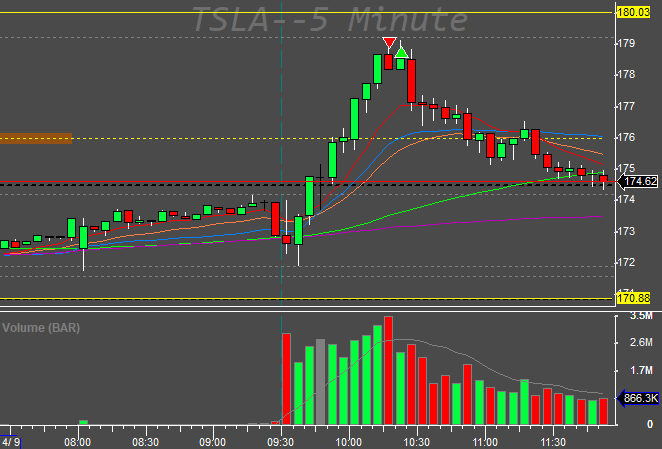Click the 11:30 time axis label
The height and width of the screenshot is (449, 662).
pos(553,442)
